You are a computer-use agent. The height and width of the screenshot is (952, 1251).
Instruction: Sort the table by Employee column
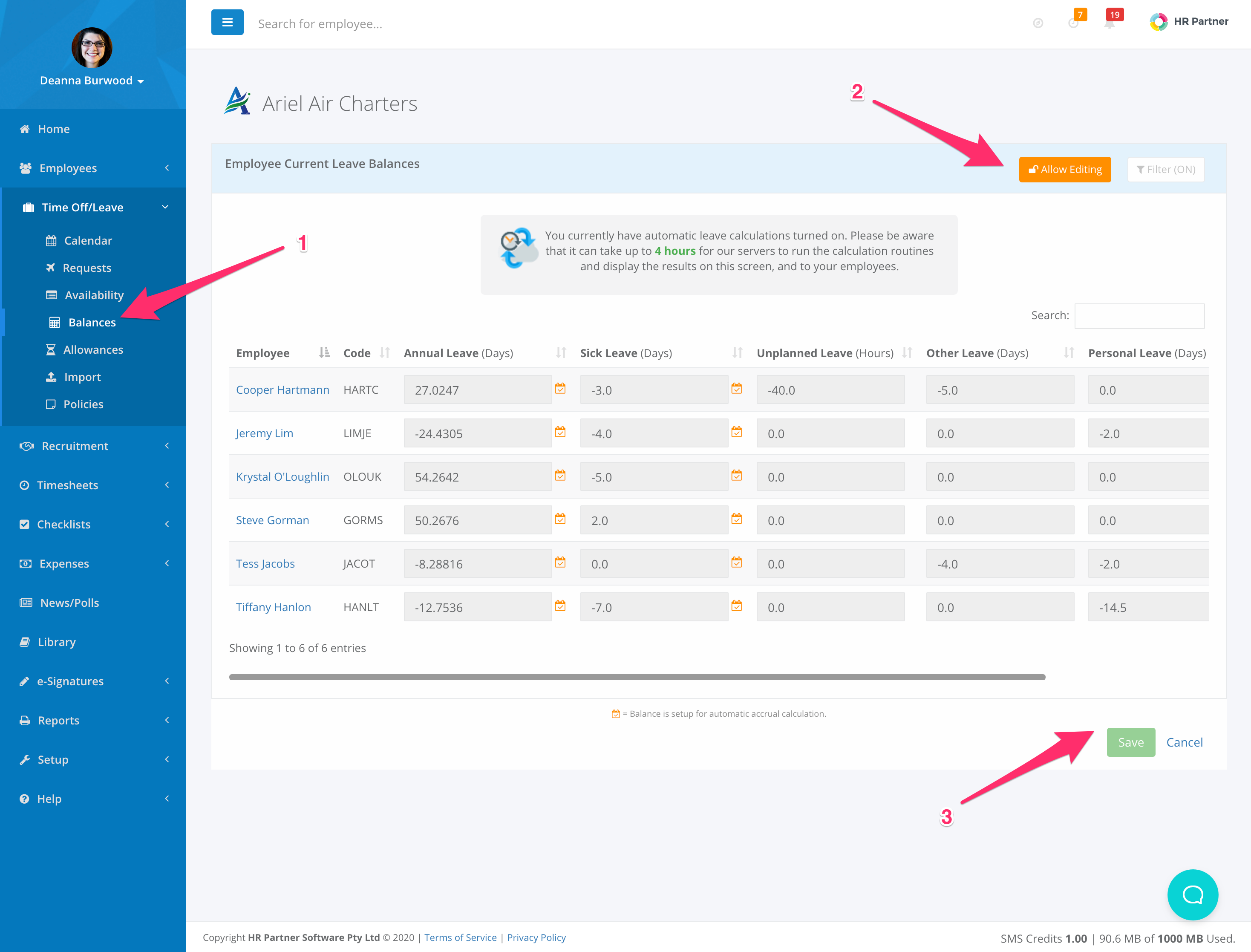[282, 353]
